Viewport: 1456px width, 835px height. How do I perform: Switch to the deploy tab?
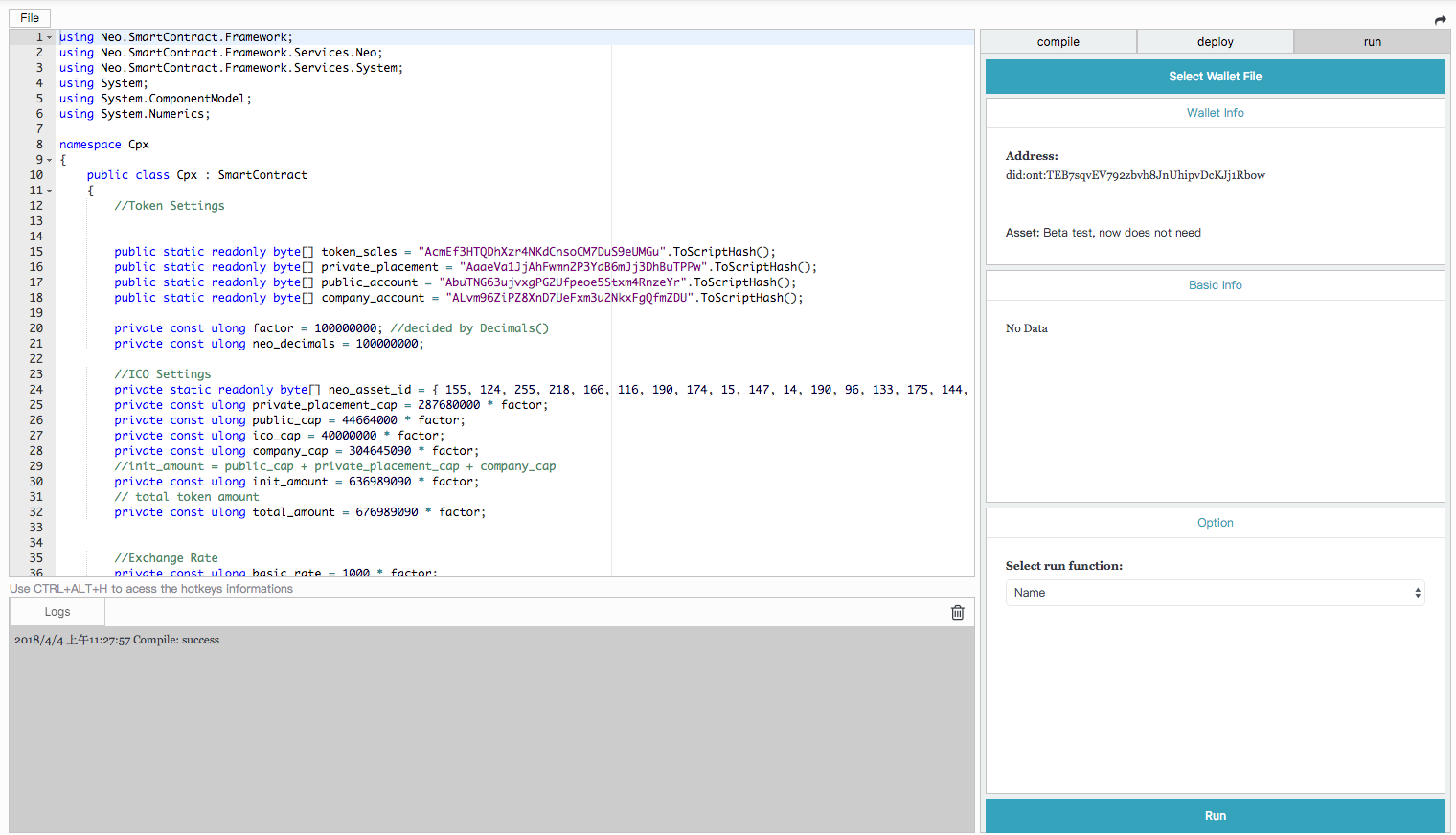point(1215,41)
